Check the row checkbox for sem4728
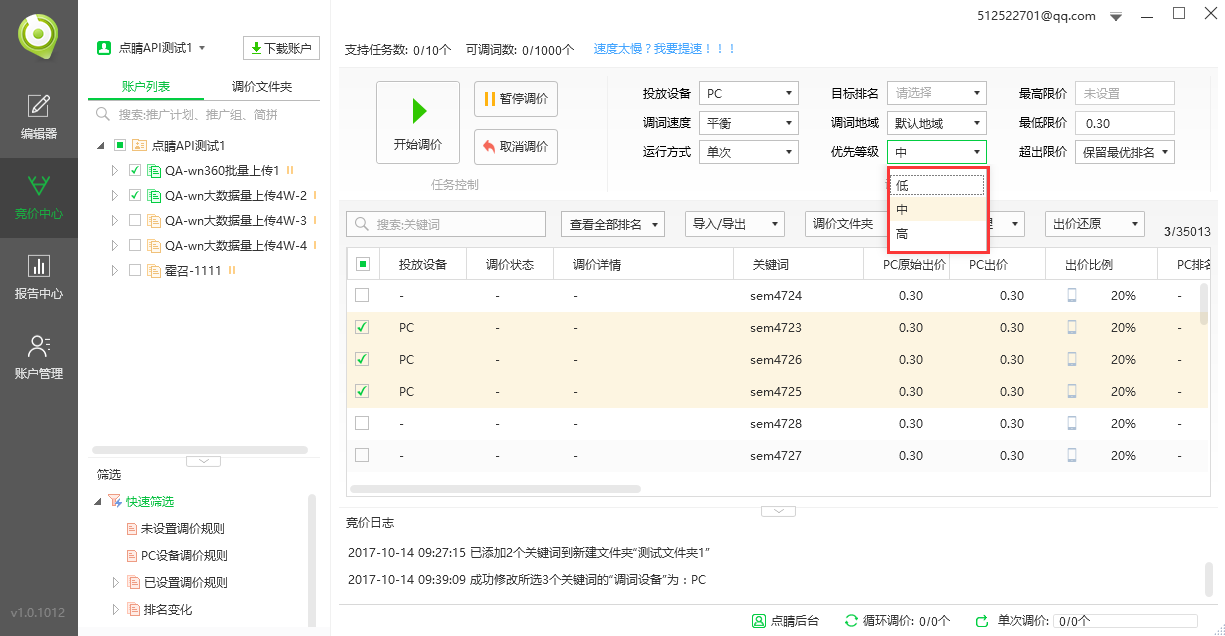Viewport: 1225px width, 636px height. click(362, 423)
